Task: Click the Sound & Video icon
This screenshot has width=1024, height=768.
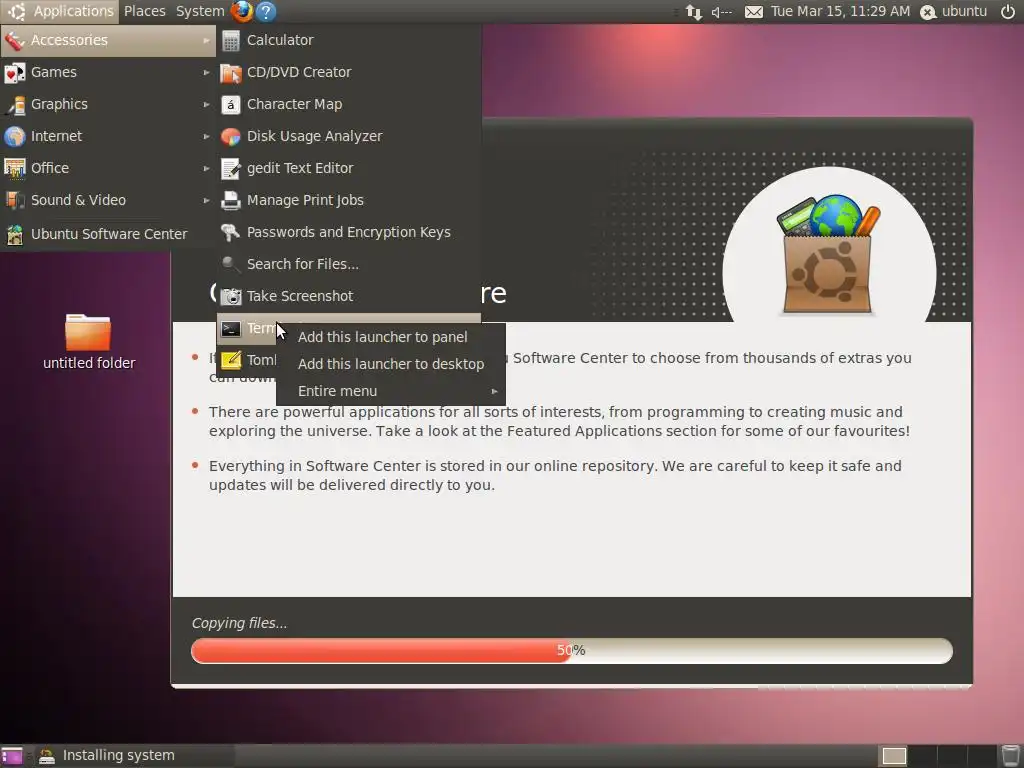Action: point(14,200)
